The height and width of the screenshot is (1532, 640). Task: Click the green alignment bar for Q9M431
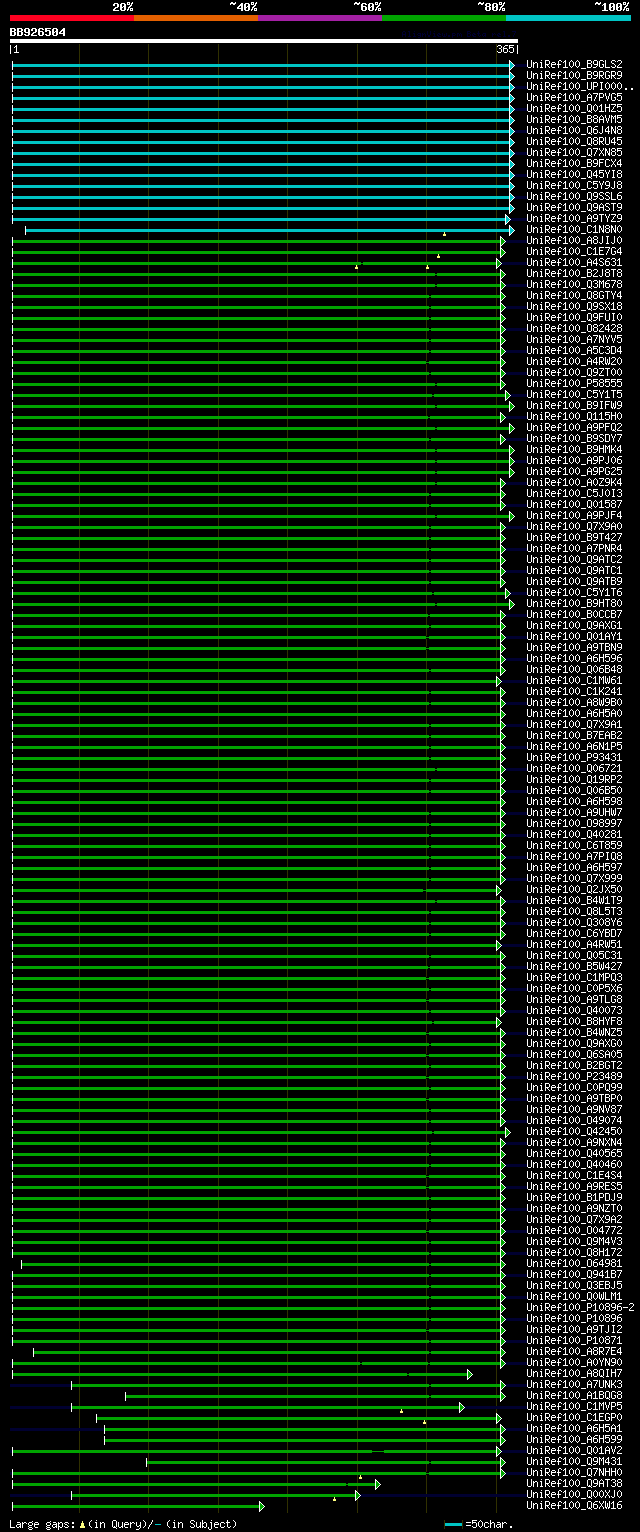coord(326,1462)
